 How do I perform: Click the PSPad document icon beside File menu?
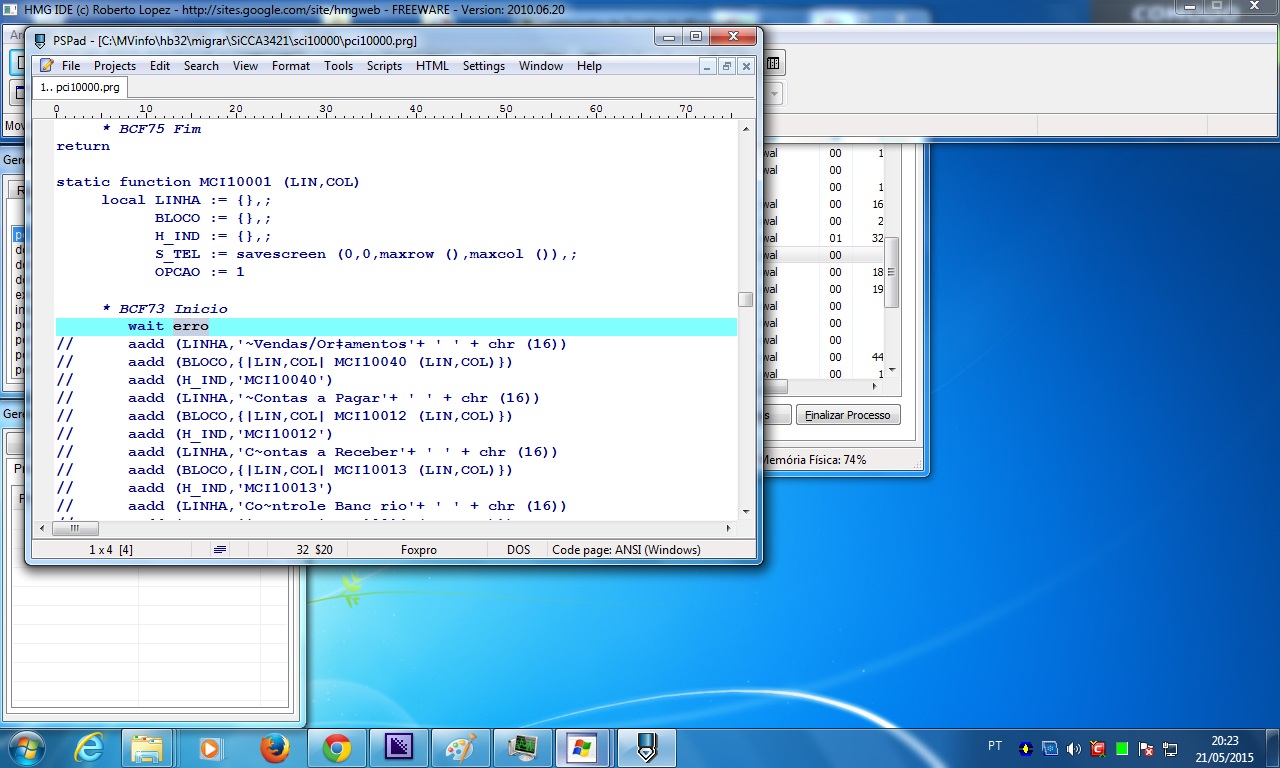tap(46, 66)
